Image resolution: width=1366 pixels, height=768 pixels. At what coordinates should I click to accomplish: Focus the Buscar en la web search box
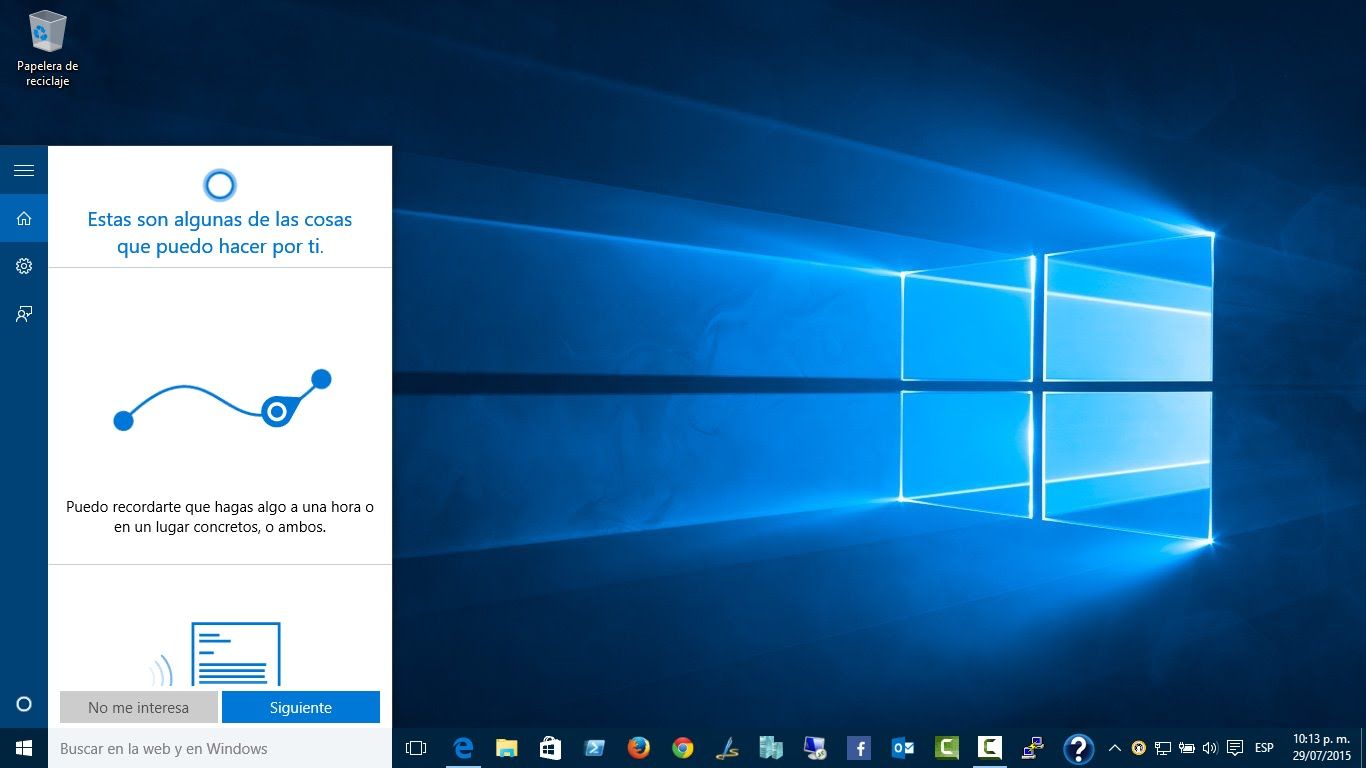(220, 748)
